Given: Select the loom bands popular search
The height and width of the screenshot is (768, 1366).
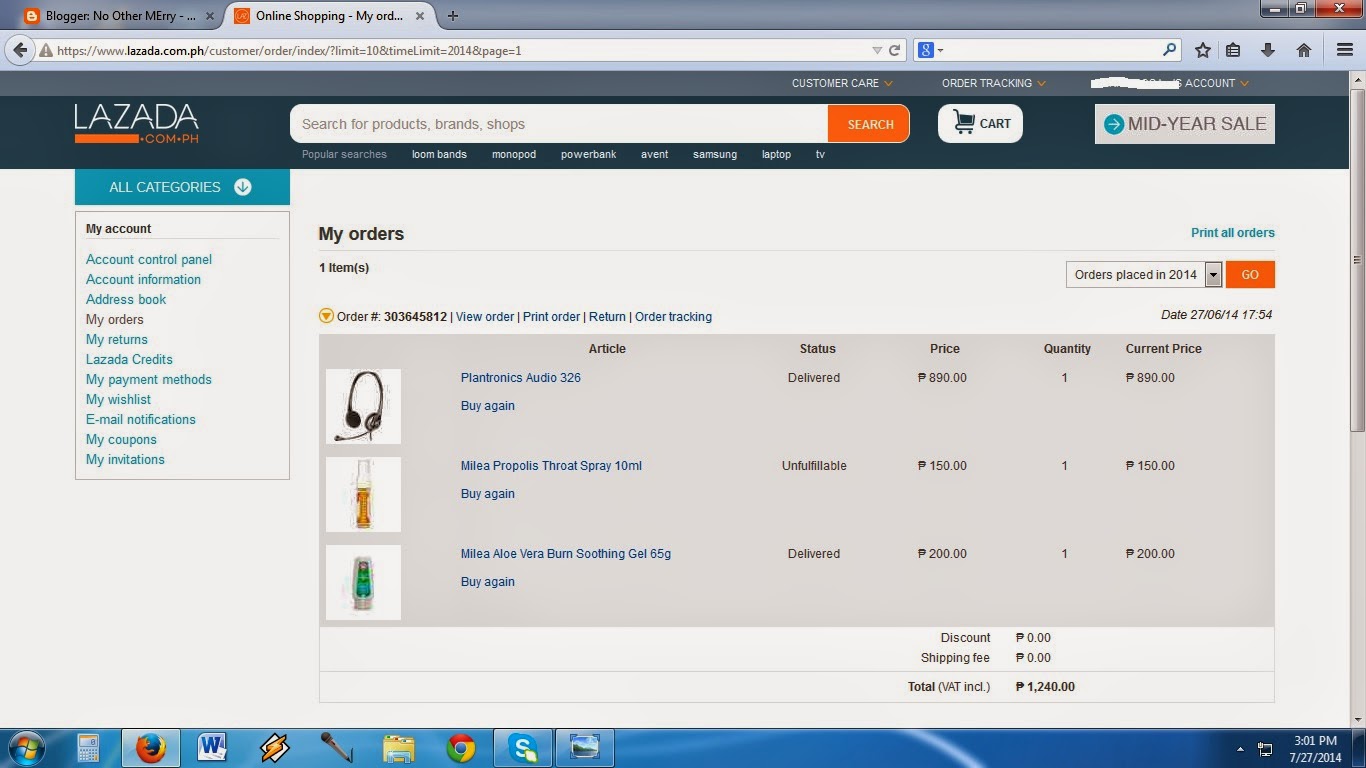Looking at the screenshot, I should 439,154.
